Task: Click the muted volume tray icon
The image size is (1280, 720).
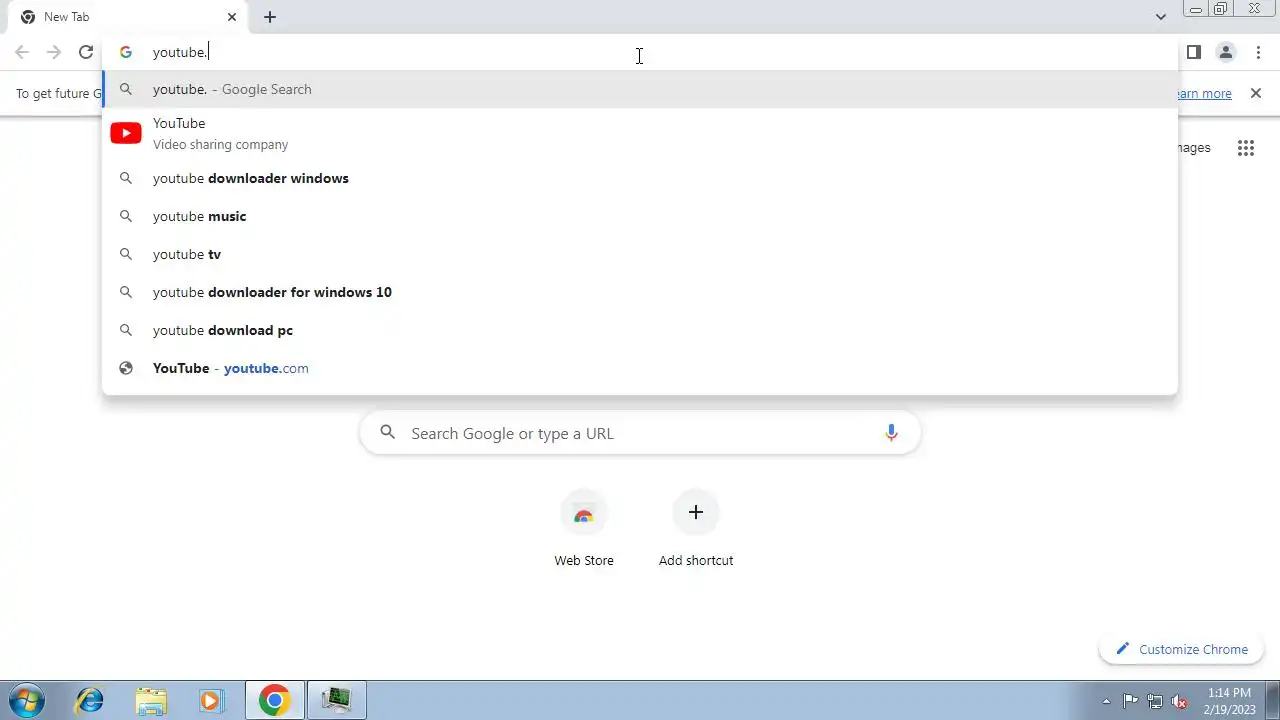Action: 1180,701
